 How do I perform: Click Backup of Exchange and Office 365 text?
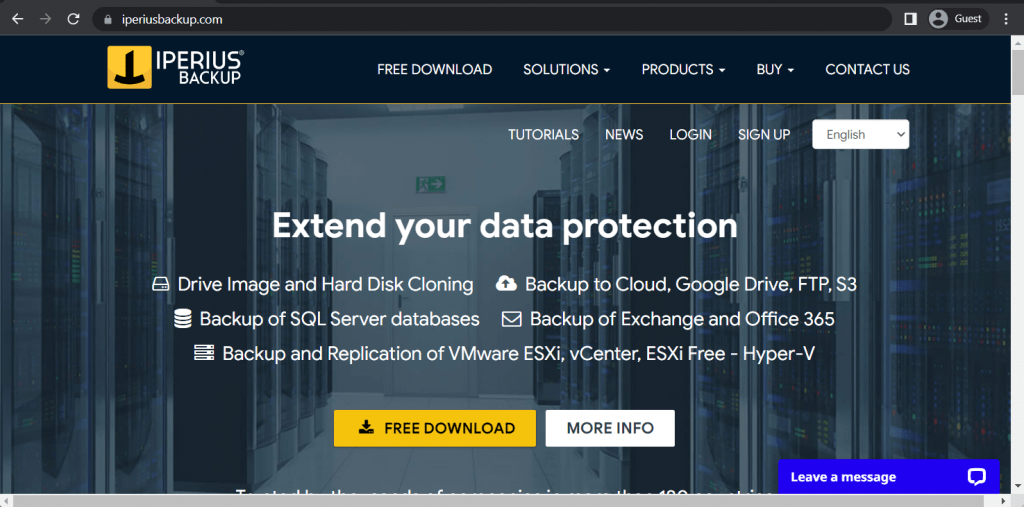pos(682,319)
